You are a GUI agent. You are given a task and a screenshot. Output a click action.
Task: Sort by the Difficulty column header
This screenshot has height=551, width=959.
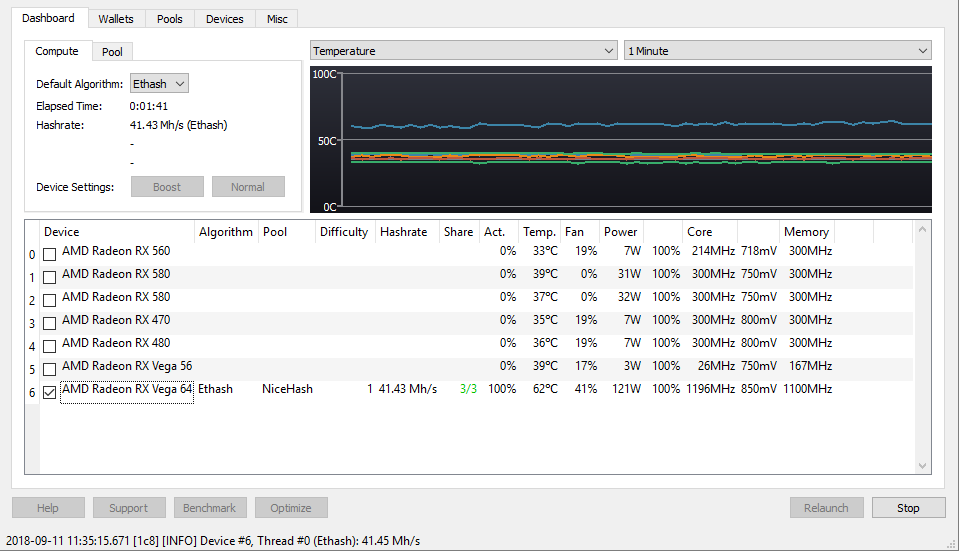pyautogui.click(x=344, y=232)
